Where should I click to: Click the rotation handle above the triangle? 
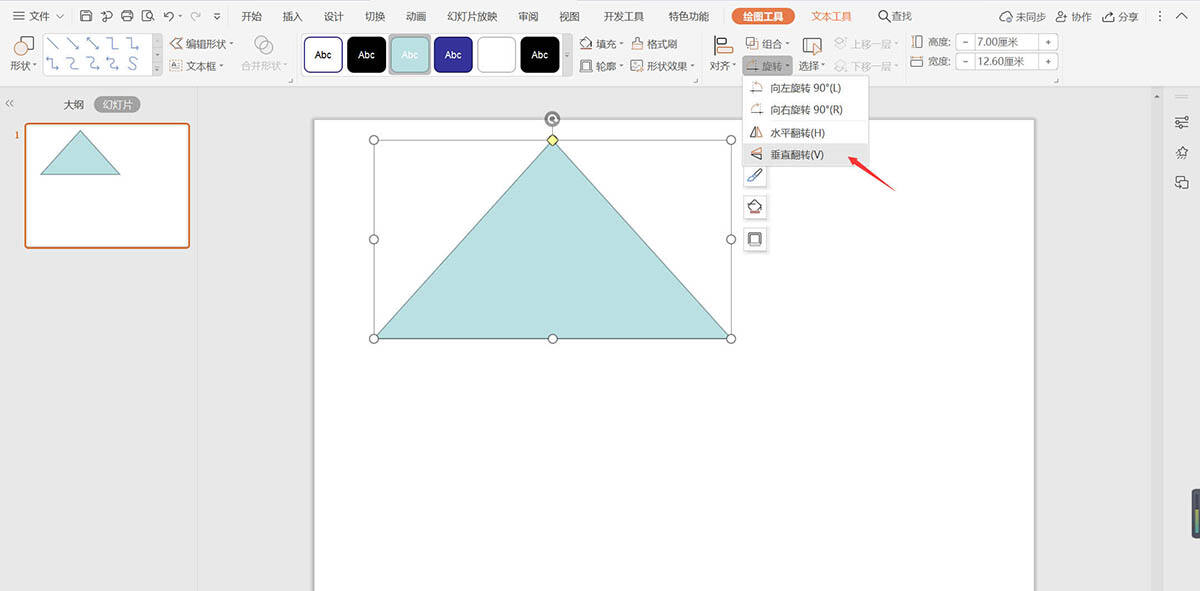tap(552, 119)
